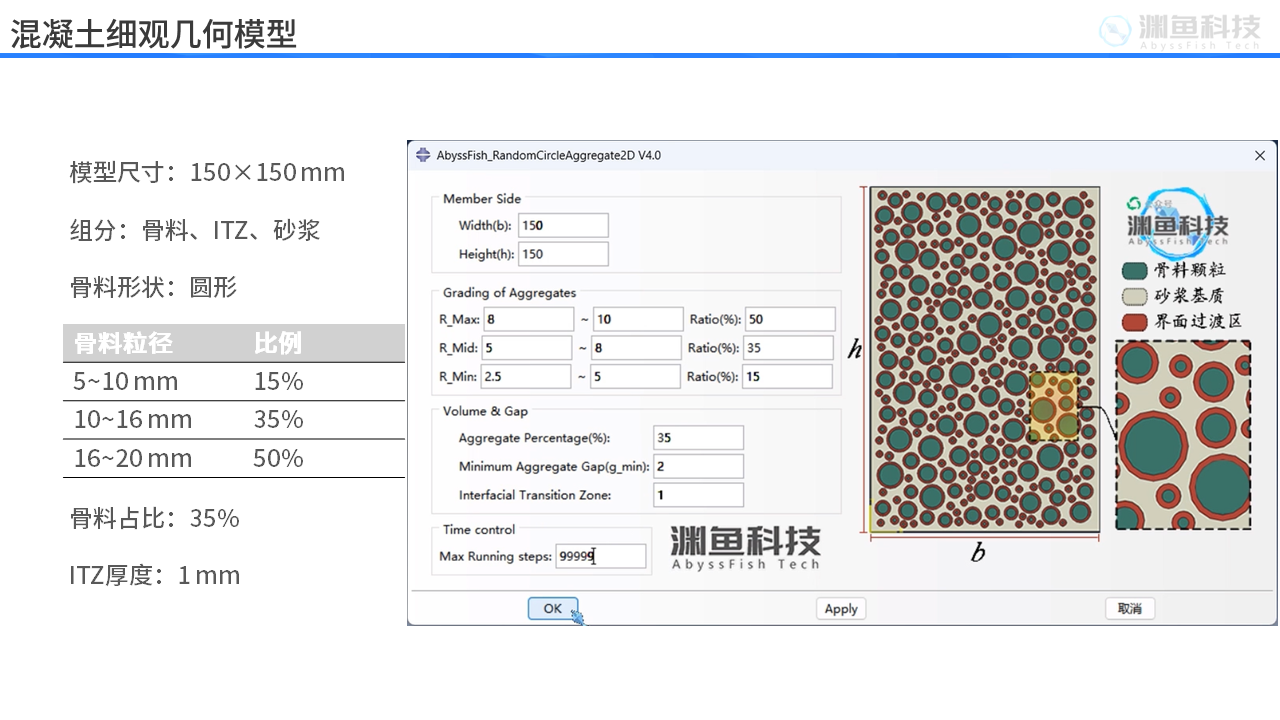The height and width of the screenshot is (720, 1280).
Task: Edit R_Mid lower bound field showing 5
Action: tap(527, 348)
